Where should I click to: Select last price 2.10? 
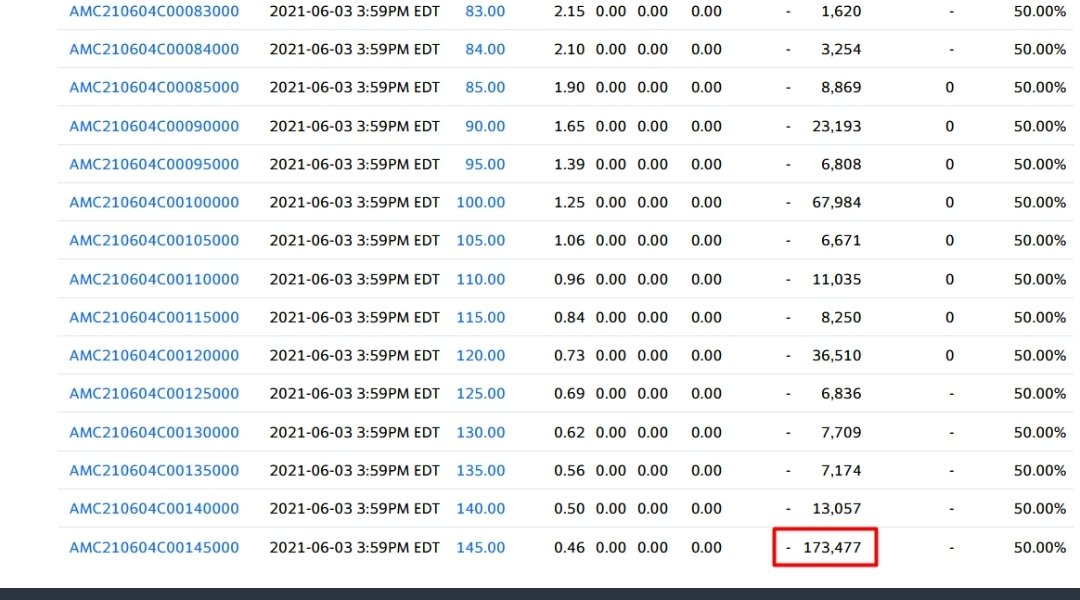pyautogui.click(x=570, y=50)
